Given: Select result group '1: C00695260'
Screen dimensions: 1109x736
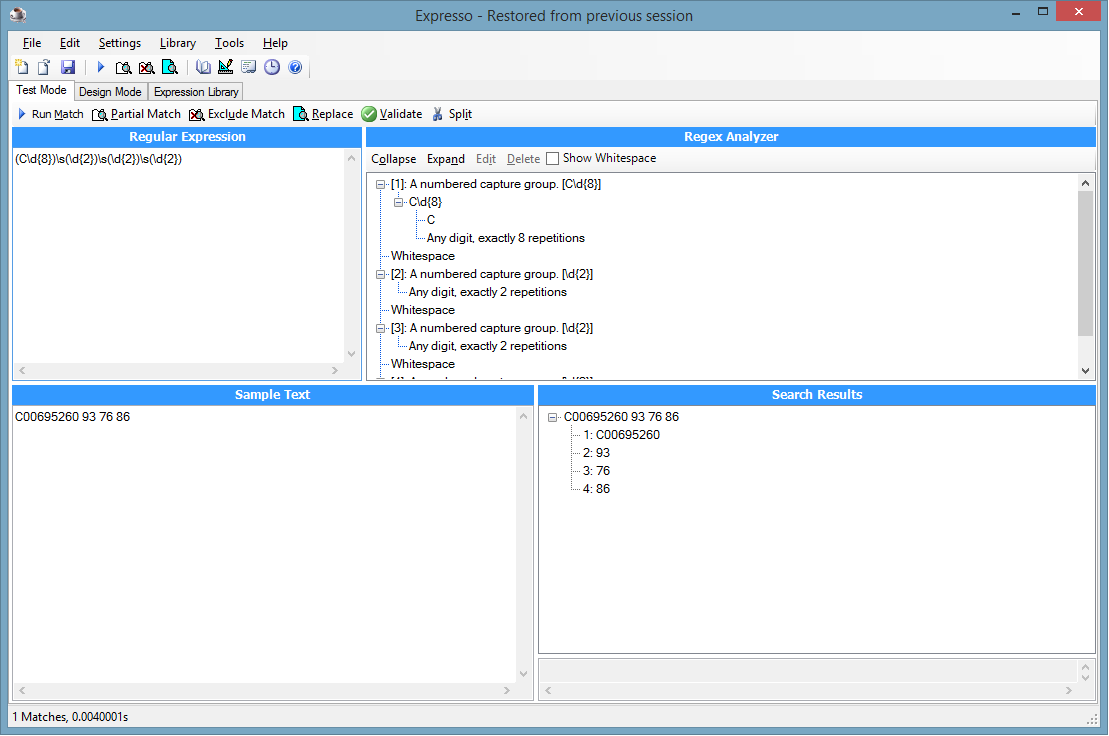Looking at the screenshot, I should click(x=621, y=435).
